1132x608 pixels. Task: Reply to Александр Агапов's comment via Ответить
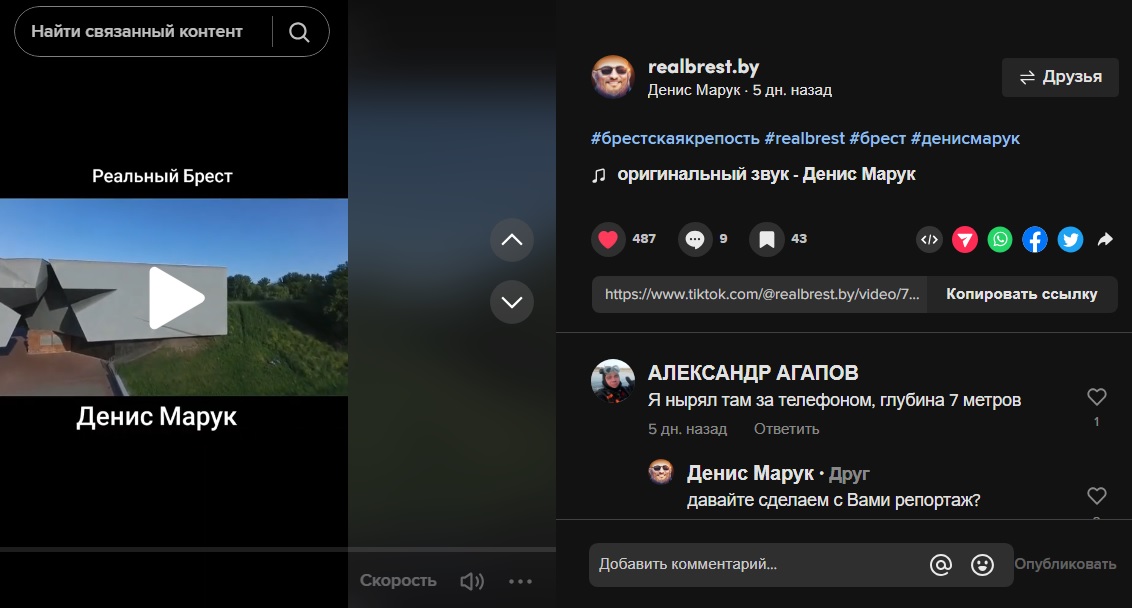(x=786, y=429)
